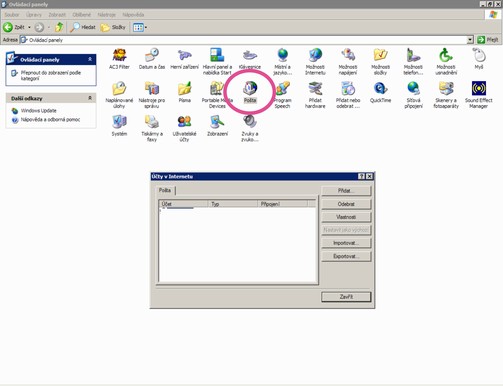503x386 pixels.
Task: Toggle the Složky folders pane button
Action: 113,27
